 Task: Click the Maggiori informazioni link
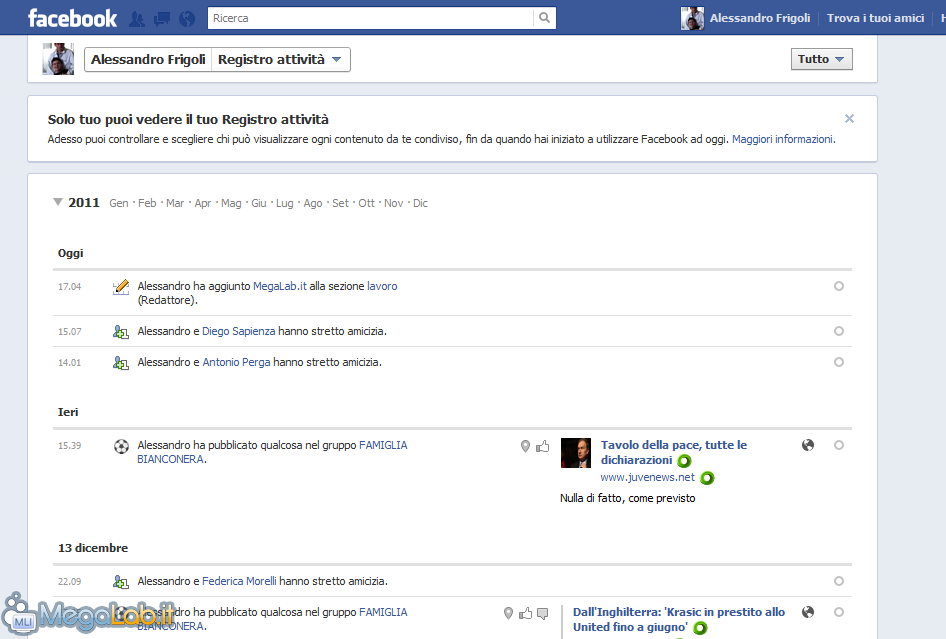[783, 139]
